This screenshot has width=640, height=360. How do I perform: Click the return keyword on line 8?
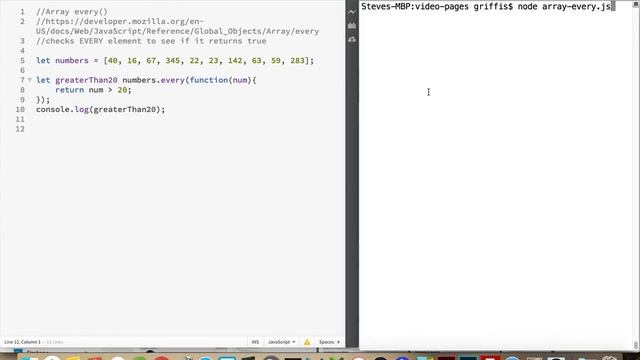tap(69, 90)
